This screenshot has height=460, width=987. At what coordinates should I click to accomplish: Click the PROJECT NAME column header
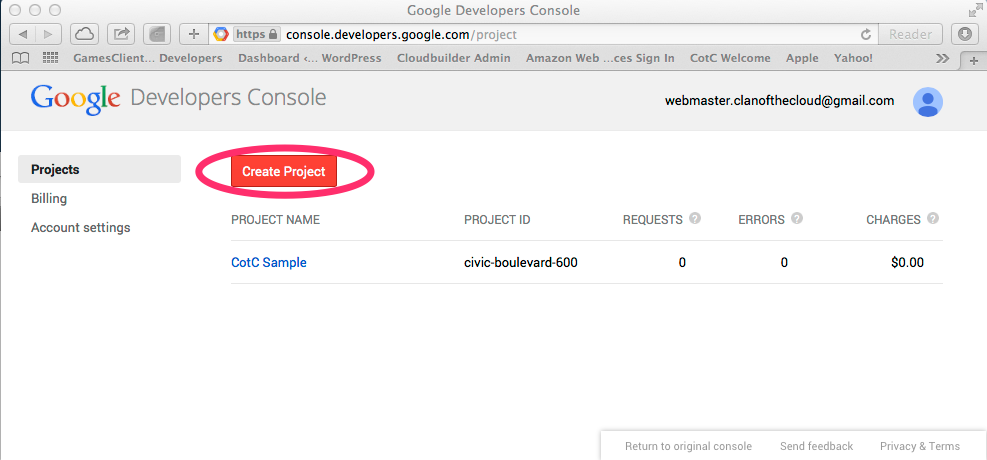tap(276, 220)
